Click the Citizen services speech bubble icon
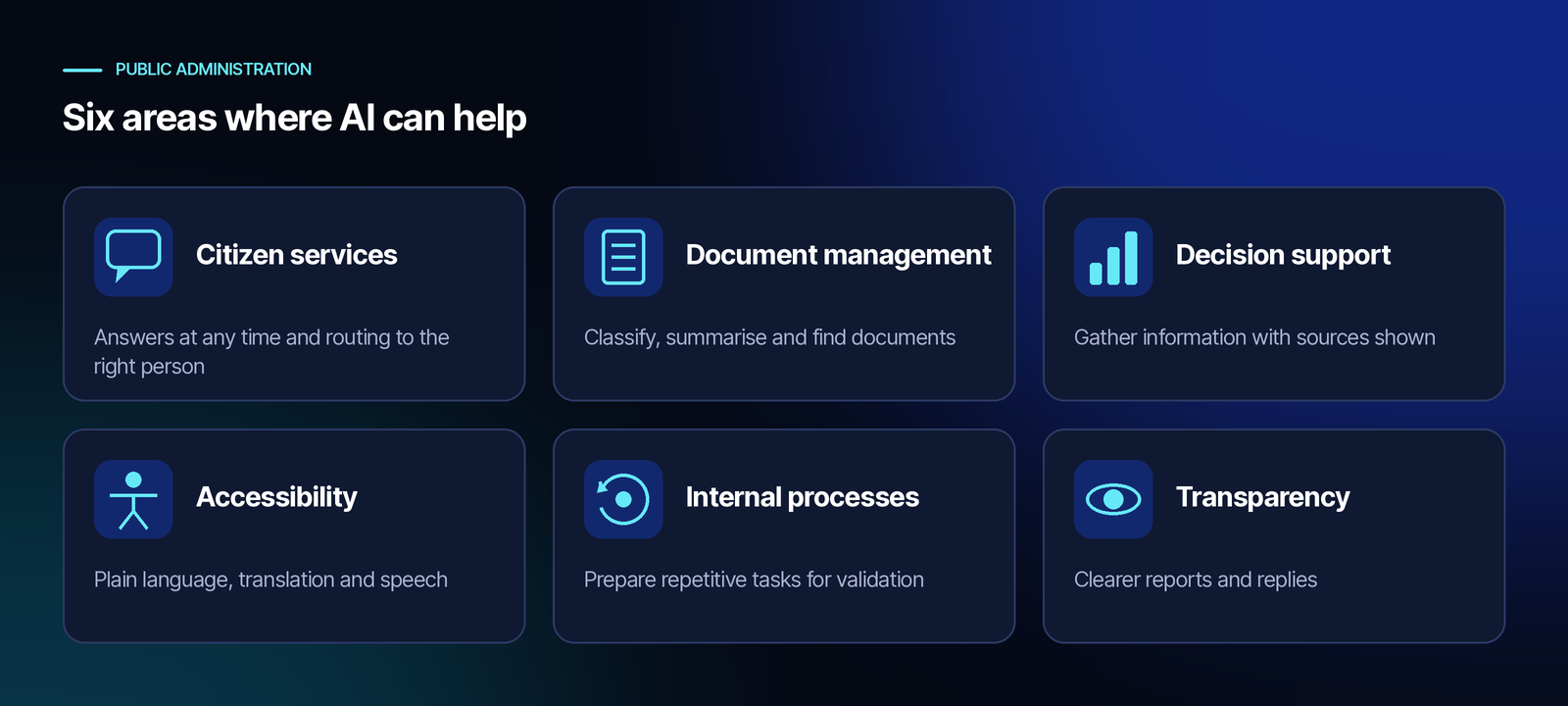The width and height of the screenshot is (1568, 706). click(x=133, y=257)
